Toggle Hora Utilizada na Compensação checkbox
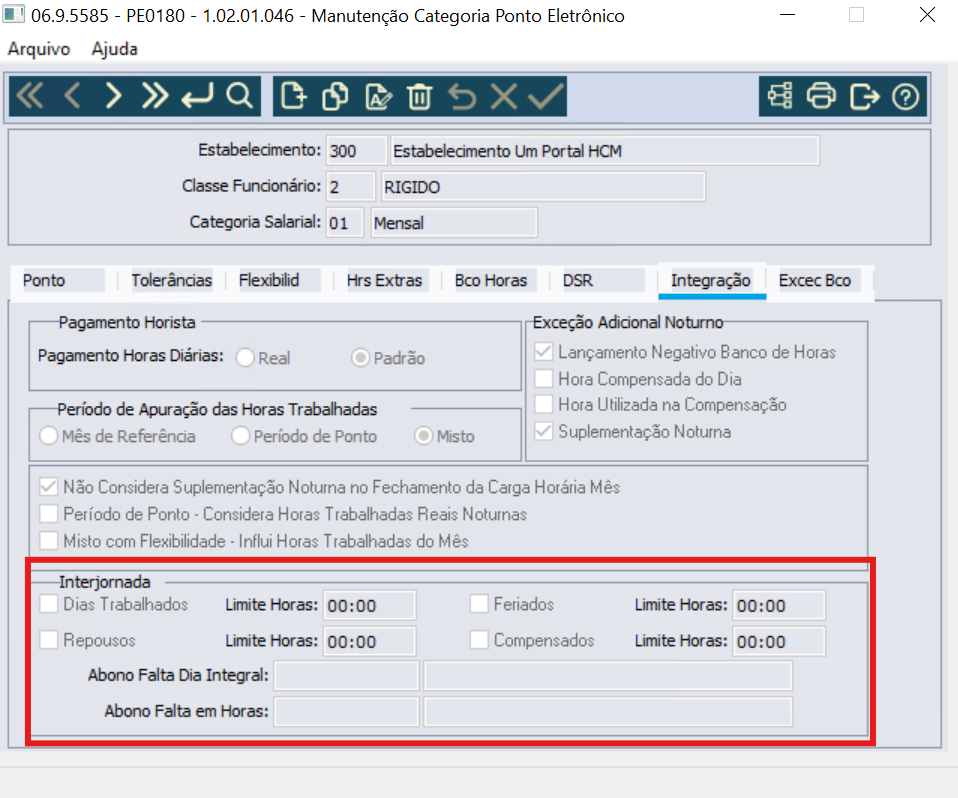 (x=544, y=404)
